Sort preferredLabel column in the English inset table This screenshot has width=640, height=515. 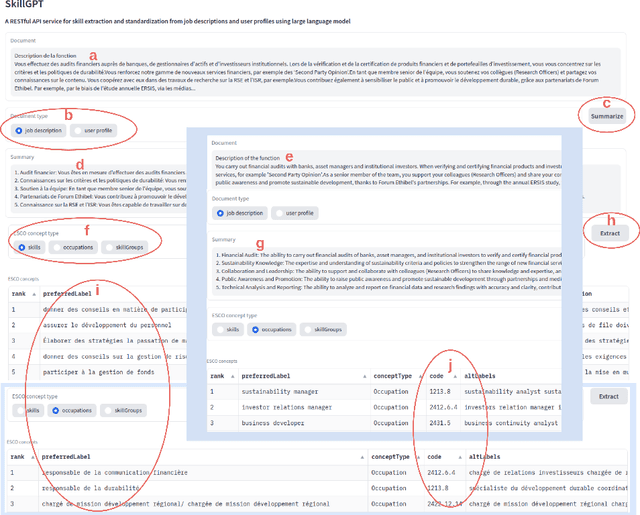364,376
